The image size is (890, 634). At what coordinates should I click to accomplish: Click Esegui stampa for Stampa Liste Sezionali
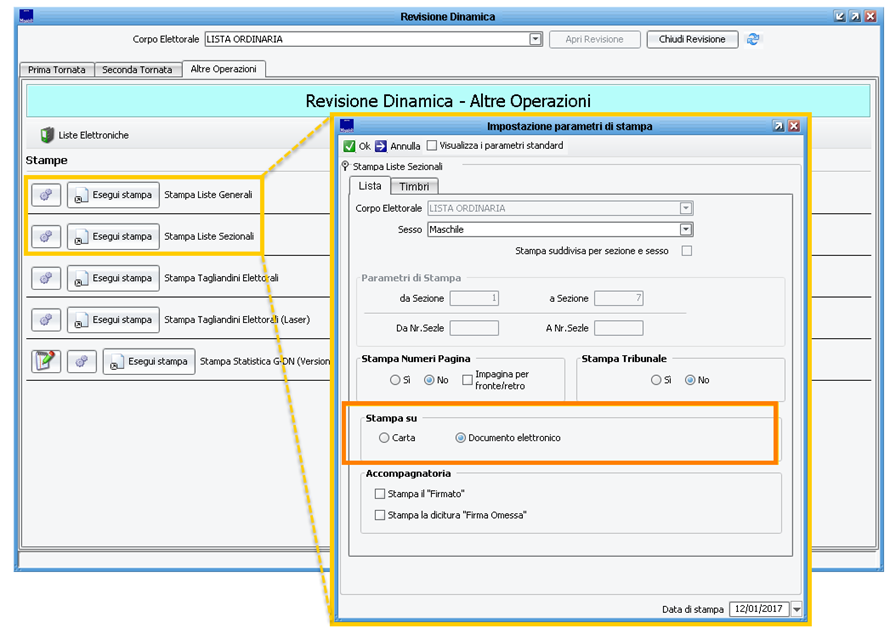click(x=113, y=237)
